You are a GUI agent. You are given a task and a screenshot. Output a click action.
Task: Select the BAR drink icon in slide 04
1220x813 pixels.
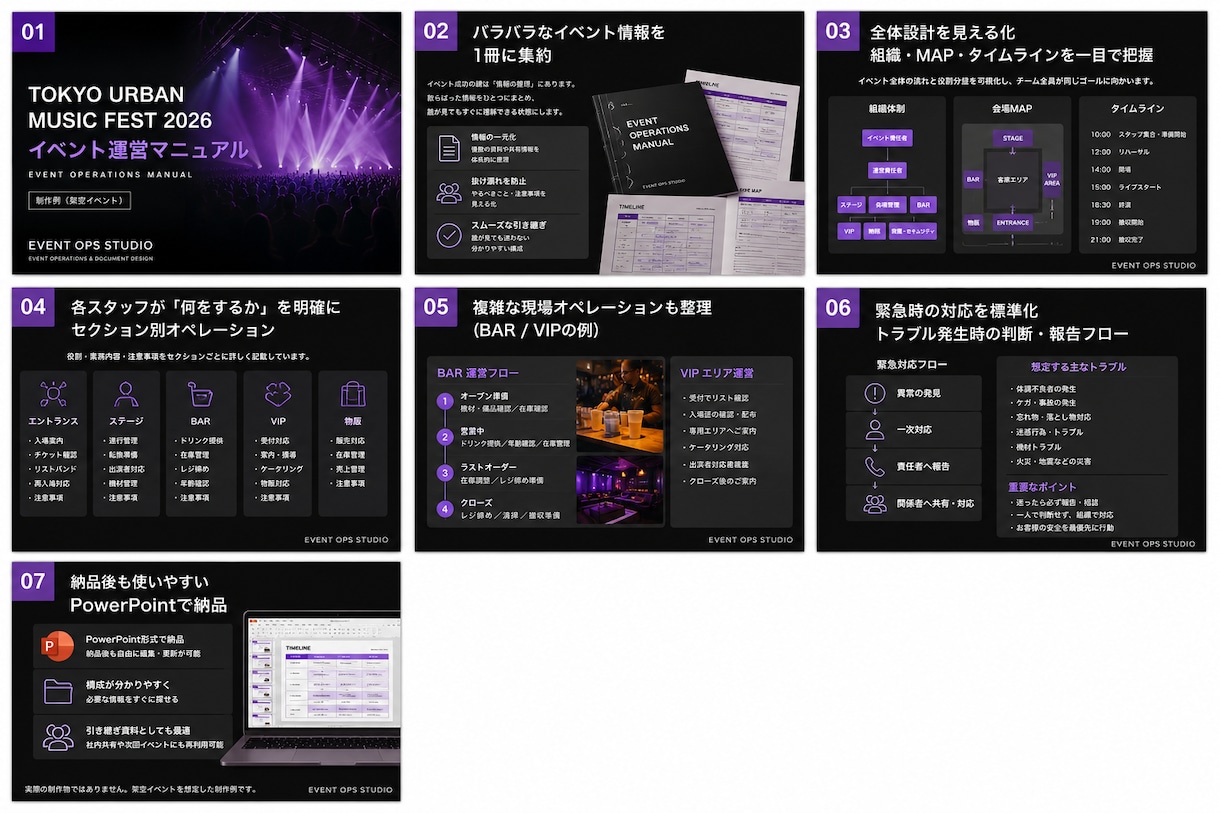200,393
